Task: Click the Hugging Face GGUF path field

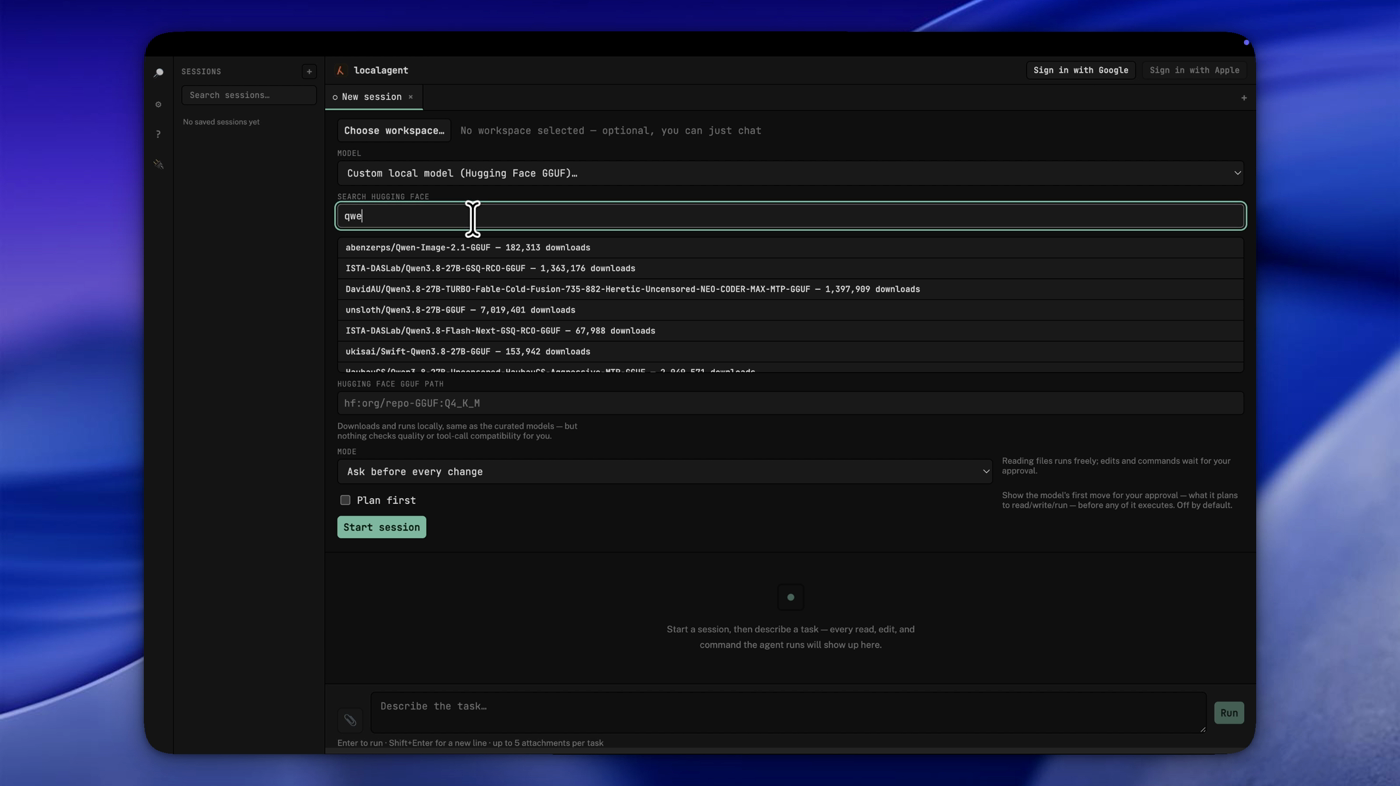Action: tap(790, 403)
